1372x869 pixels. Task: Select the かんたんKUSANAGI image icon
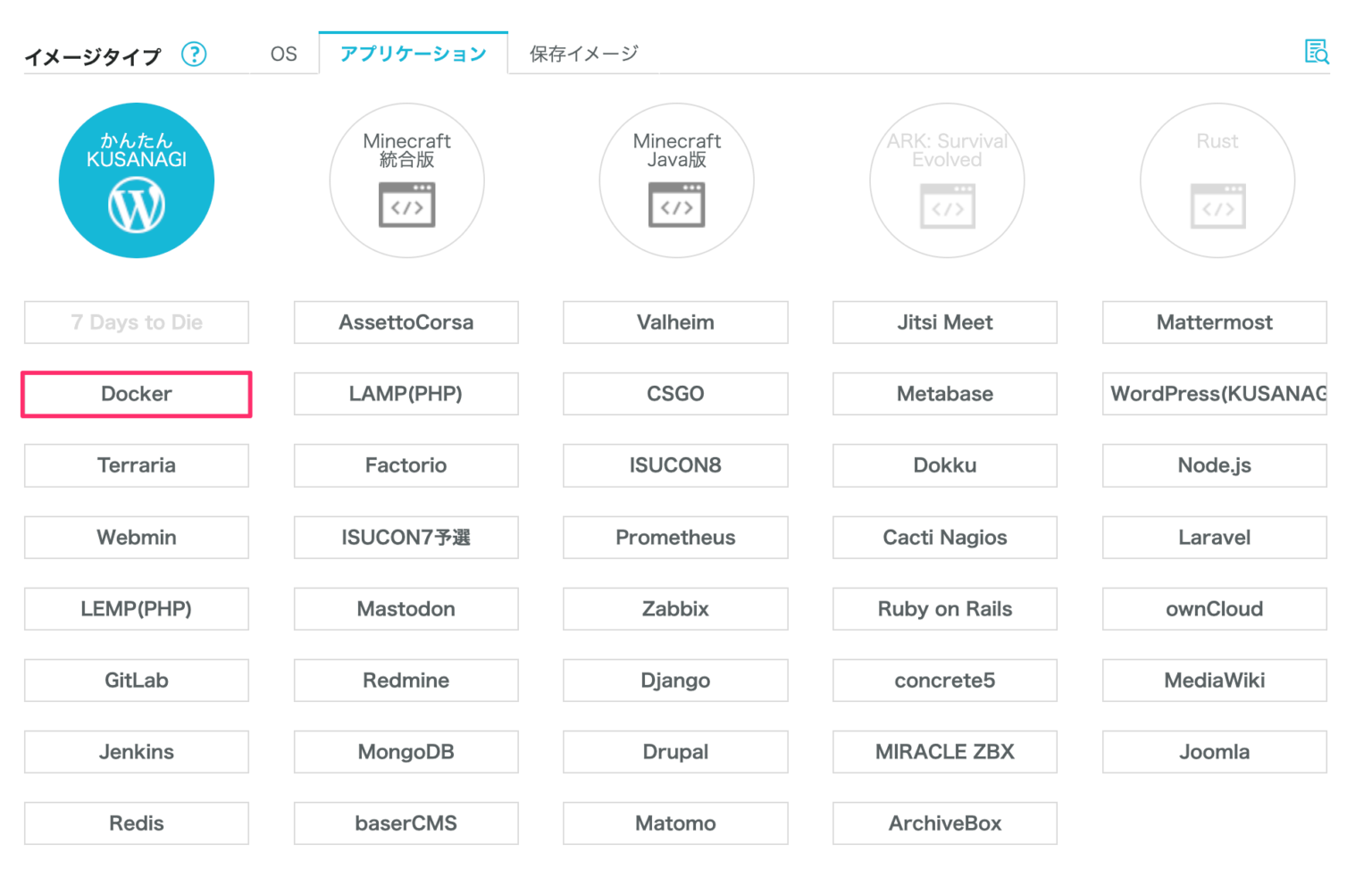pos(136,180)
